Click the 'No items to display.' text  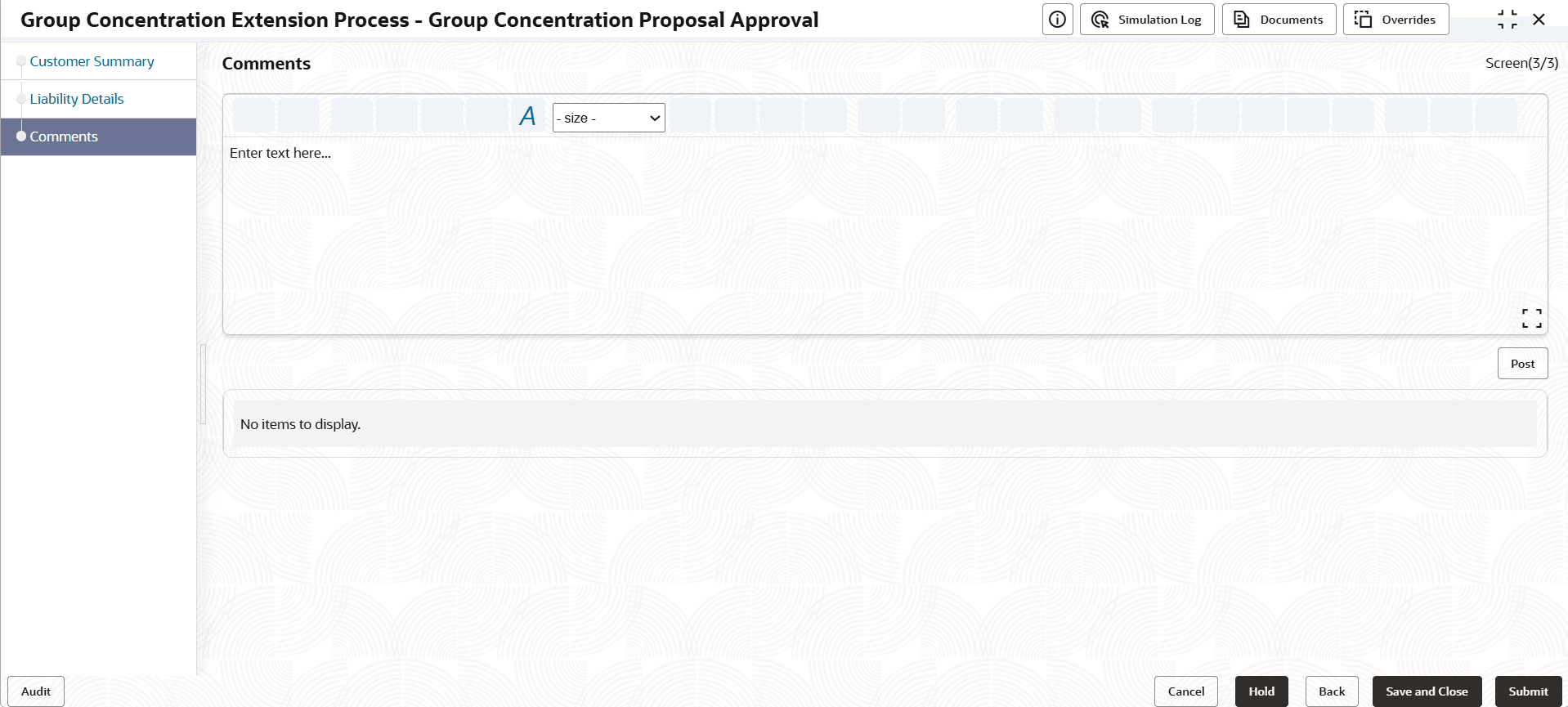[x=300, y=424]
